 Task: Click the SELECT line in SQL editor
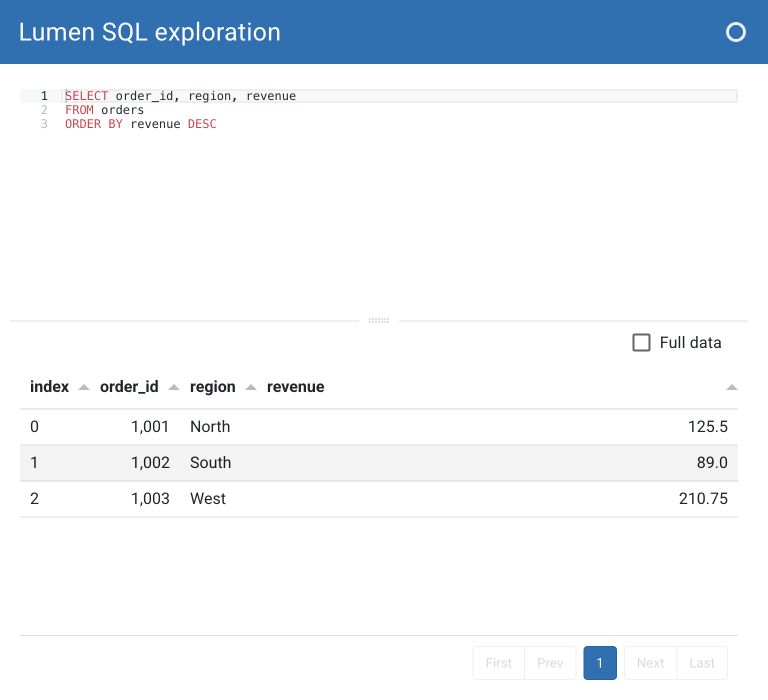[401, 96]
